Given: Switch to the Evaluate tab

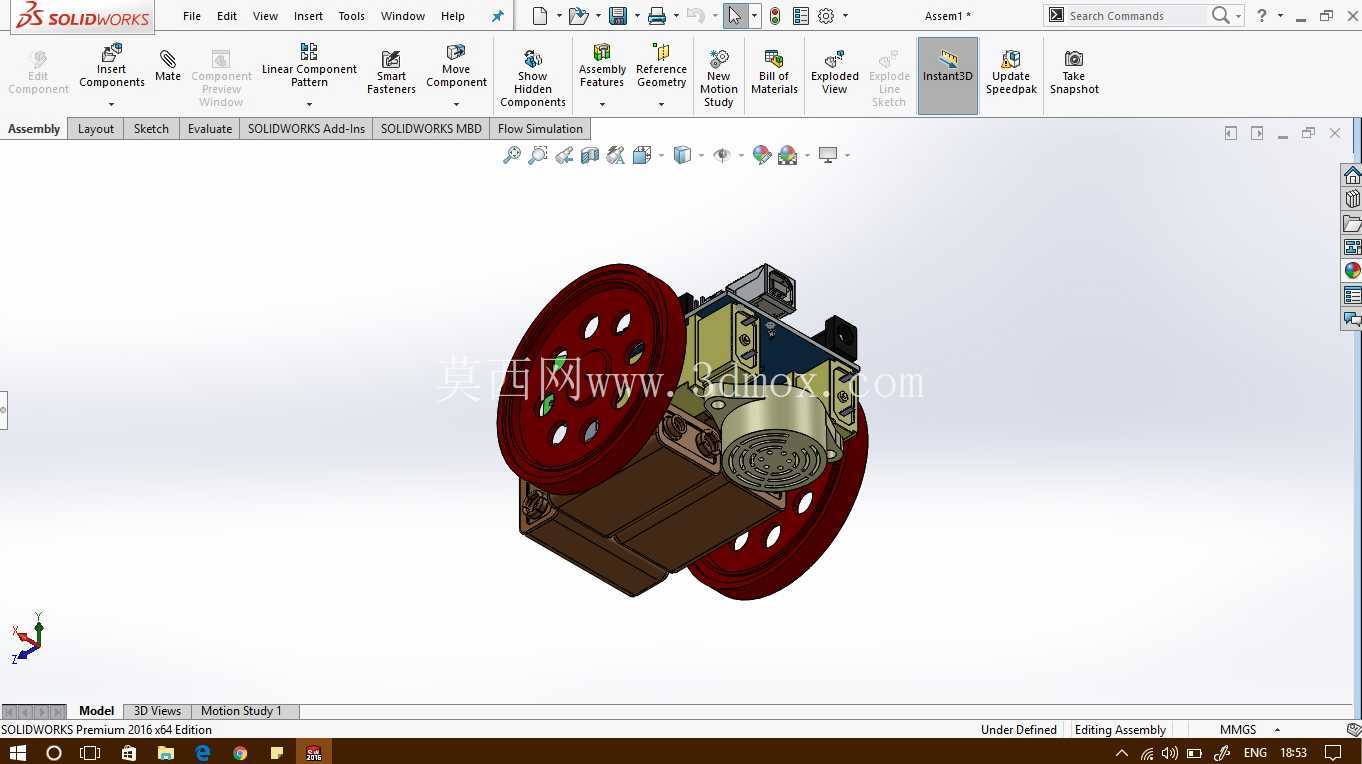Looking at the screenshot, I should click(x=210, y=129).
